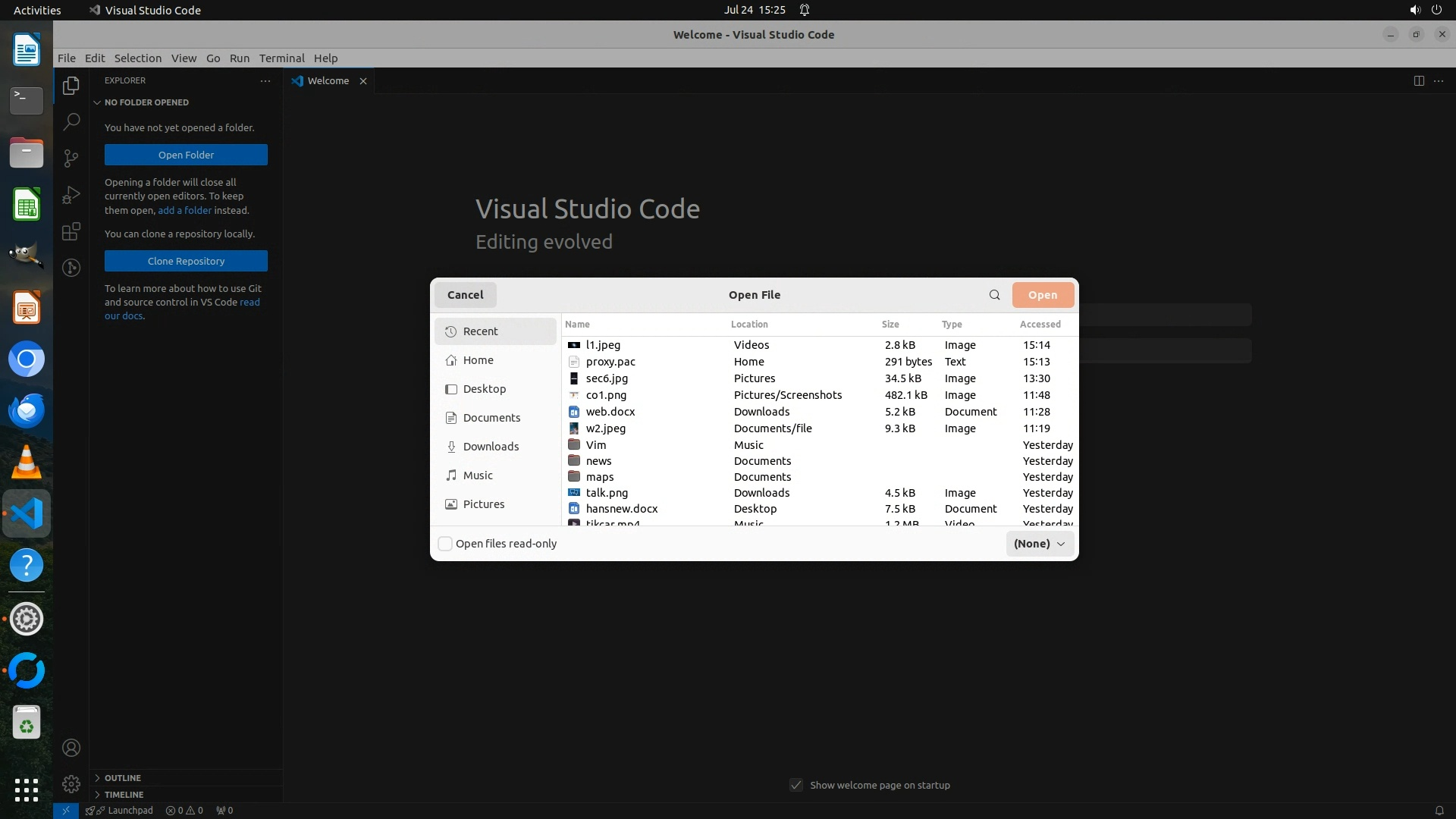Viewport: 1456px width, 819px height.
Task: Click the Accounts icon in activity bar
Action: point(71,748)
